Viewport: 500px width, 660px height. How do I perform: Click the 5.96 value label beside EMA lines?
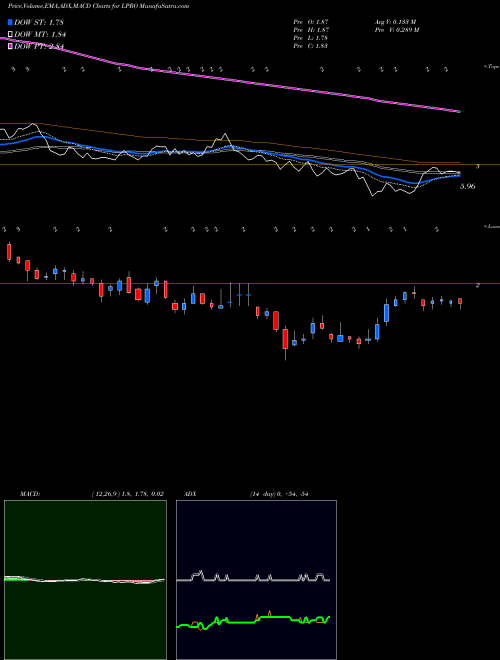click(468, 186)
